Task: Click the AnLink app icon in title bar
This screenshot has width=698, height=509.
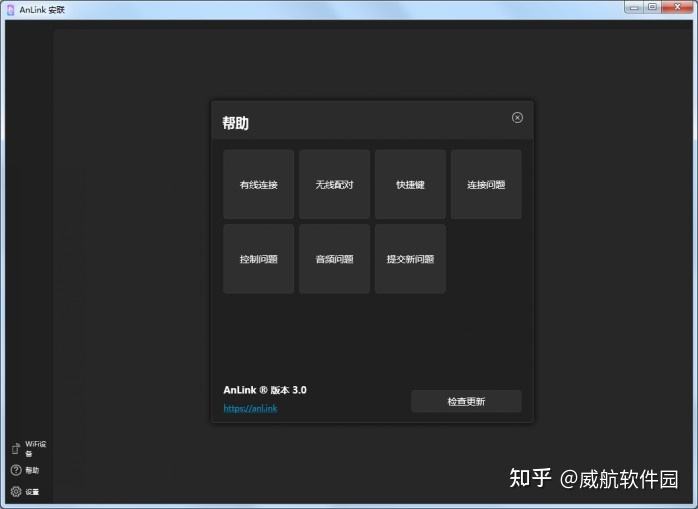Action: 11,10
